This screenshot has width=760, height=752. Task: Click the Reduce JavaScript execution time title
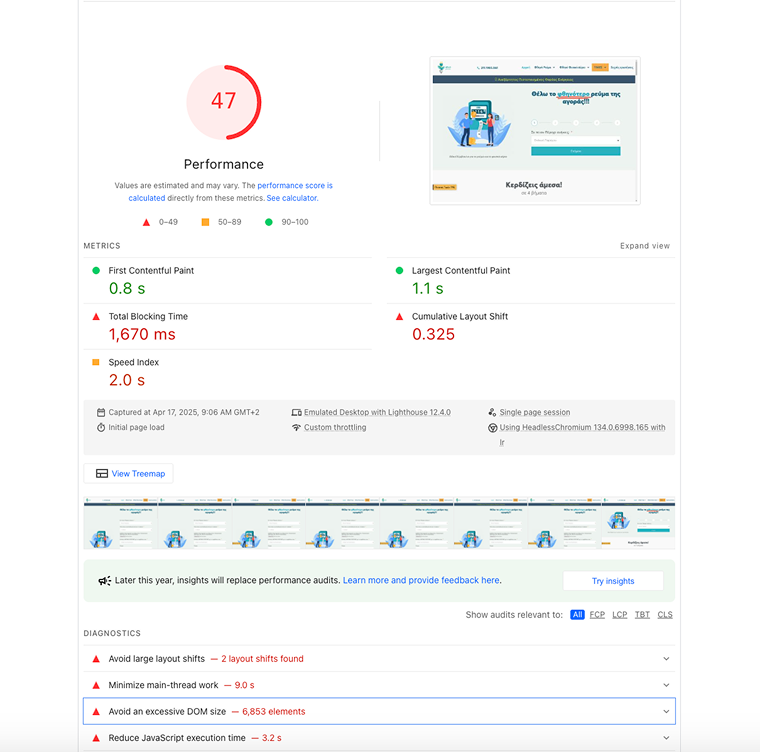point(177,738)
